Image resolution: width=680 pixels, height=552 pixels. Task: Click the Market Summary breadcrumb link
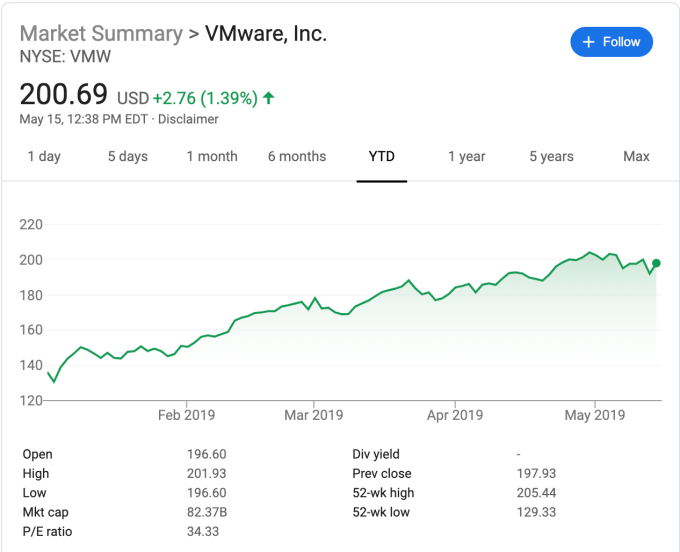pos(100,33)
